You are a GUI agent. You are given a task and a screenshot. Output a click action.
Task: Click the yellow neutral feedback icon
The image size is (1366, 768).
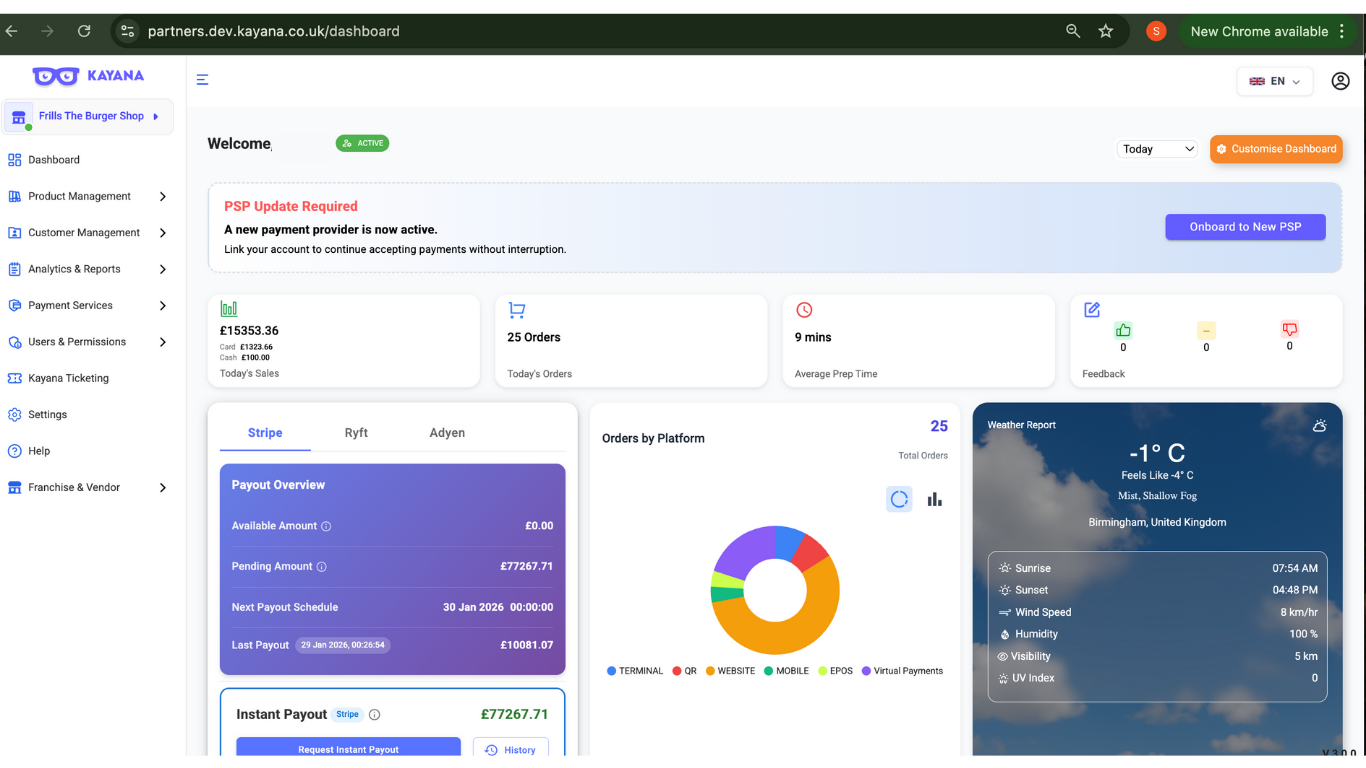tap(1206, 330)
